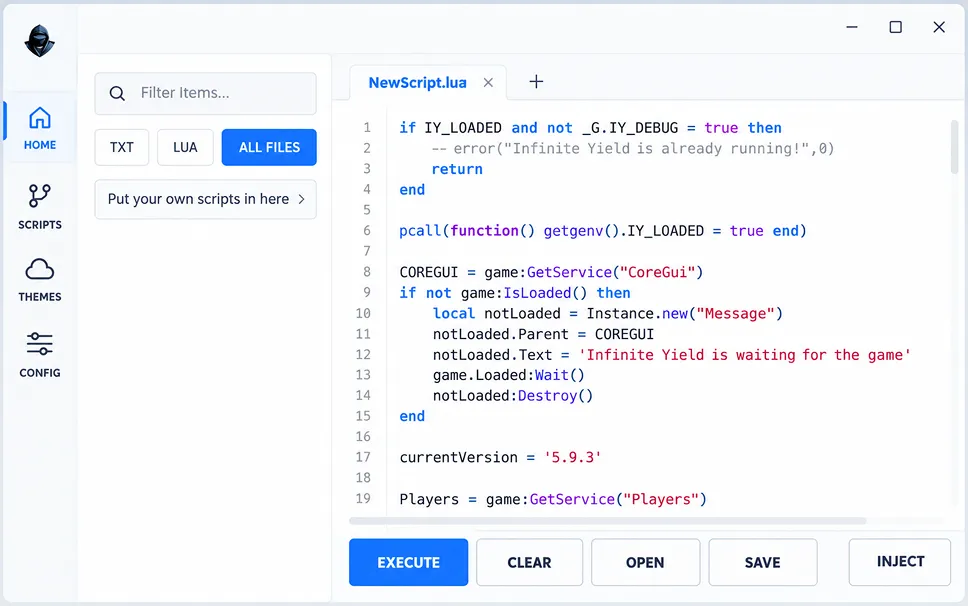Click the 'end' keyword on line 15

click(412, 416)
